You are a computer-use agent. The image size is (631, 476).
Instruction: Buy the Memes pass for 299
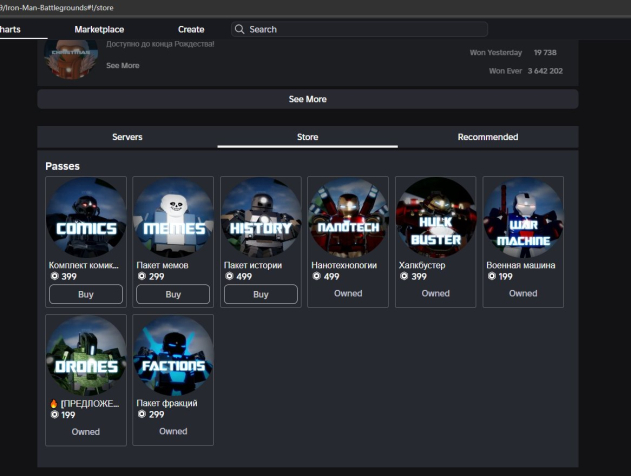(x=173, y=294)
